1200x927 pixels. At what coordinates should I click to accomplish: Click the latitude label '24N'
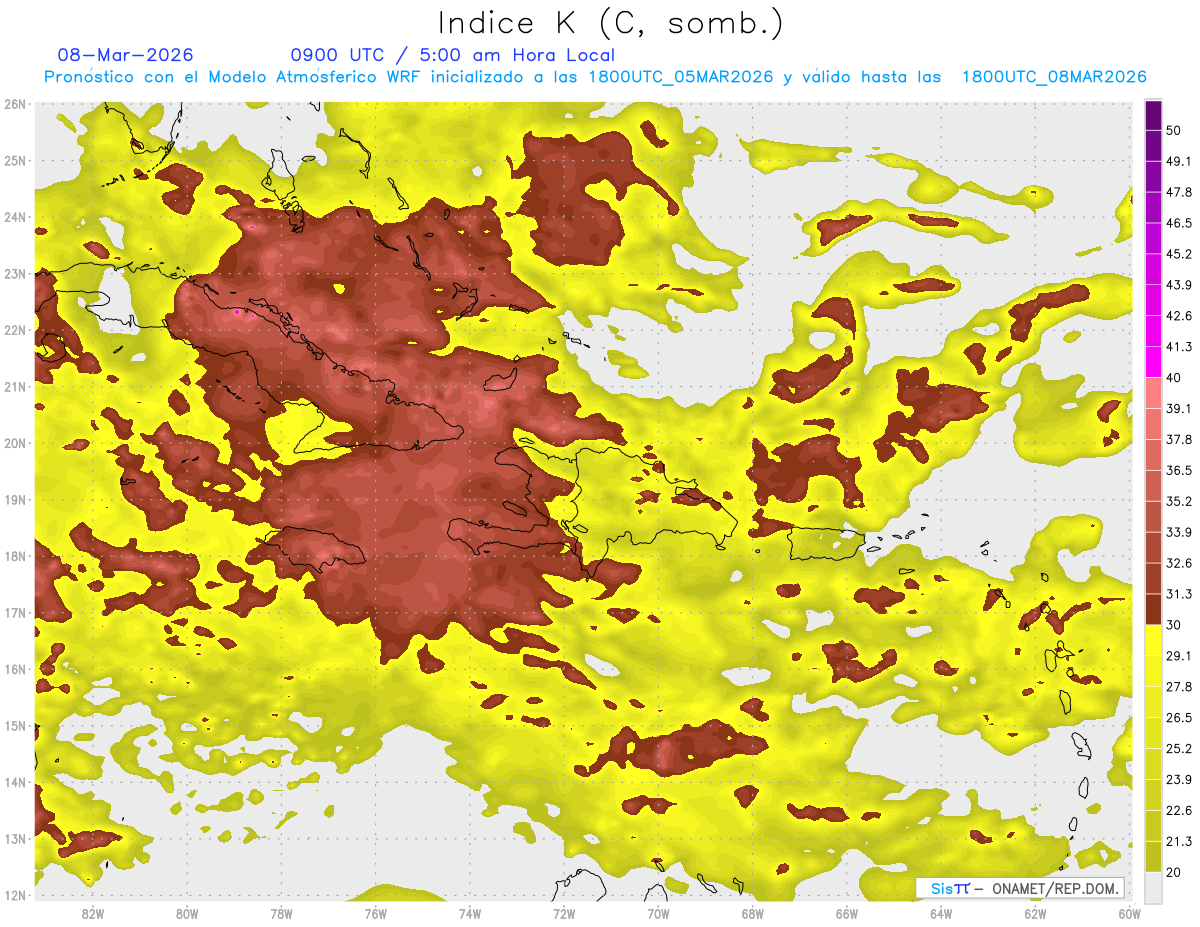pos(15,217)
